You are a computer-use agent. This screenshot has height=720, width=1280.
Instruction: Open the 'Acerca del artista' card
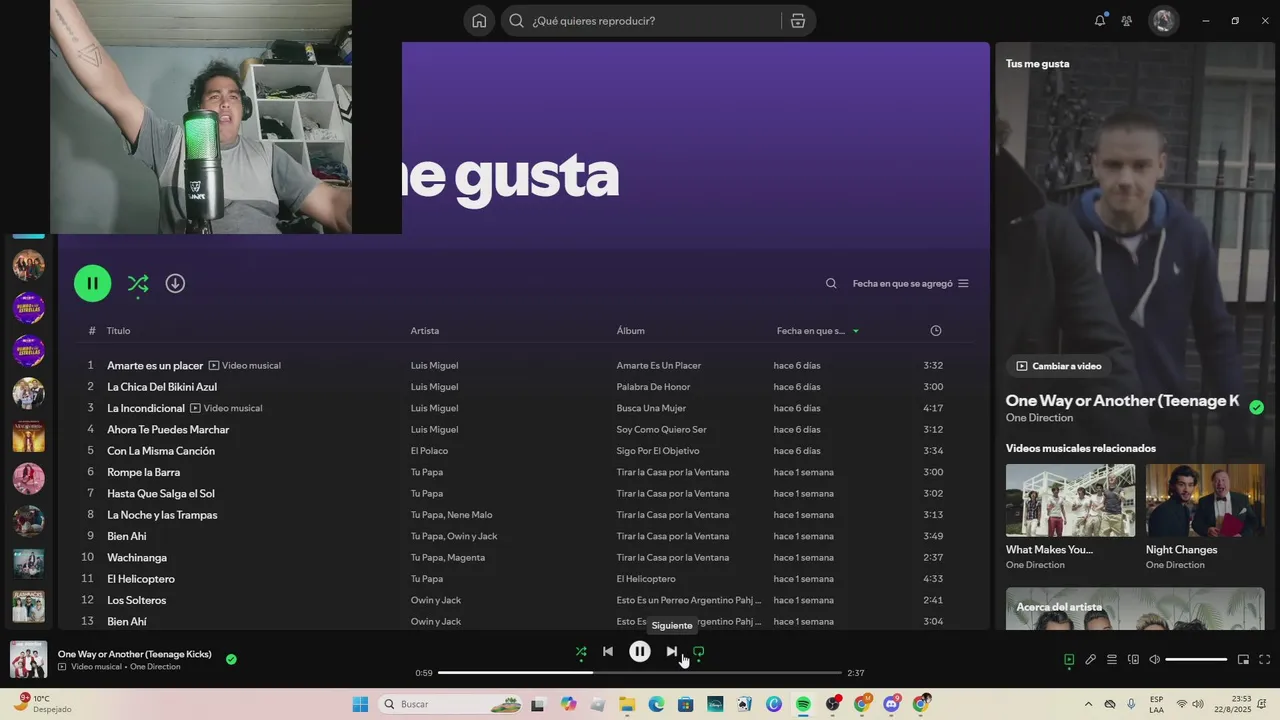coord(1135,608)
